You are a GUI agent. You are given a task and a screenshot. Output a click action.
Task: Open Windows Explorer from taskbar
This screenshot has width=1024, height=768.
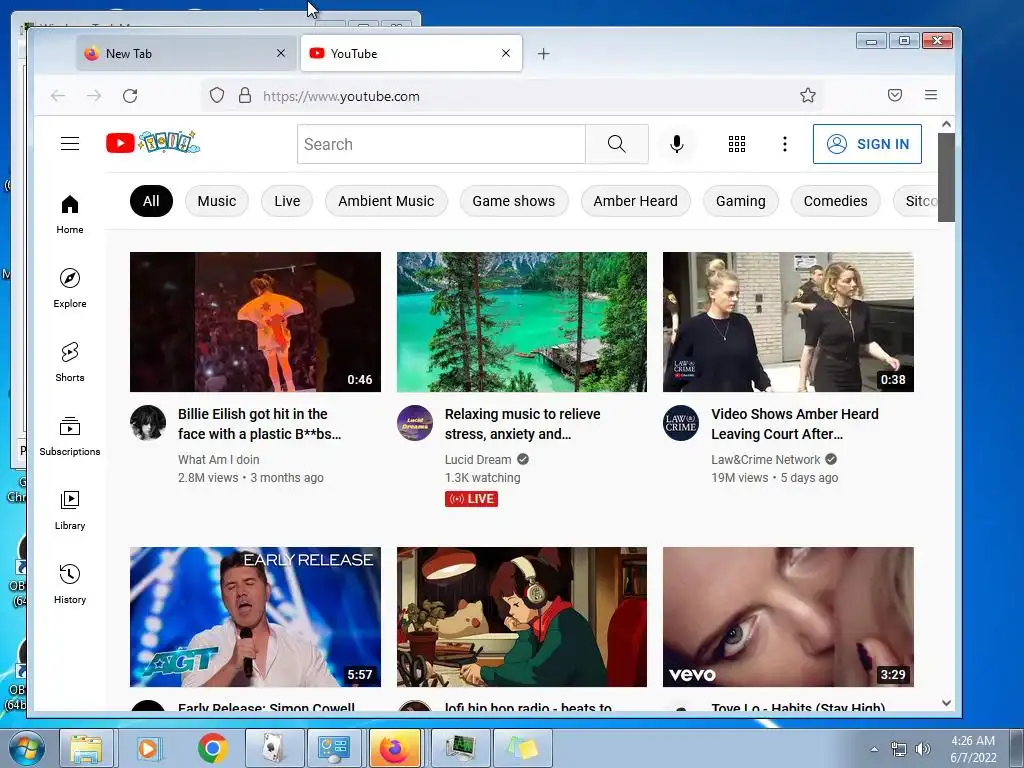(87, 748)
